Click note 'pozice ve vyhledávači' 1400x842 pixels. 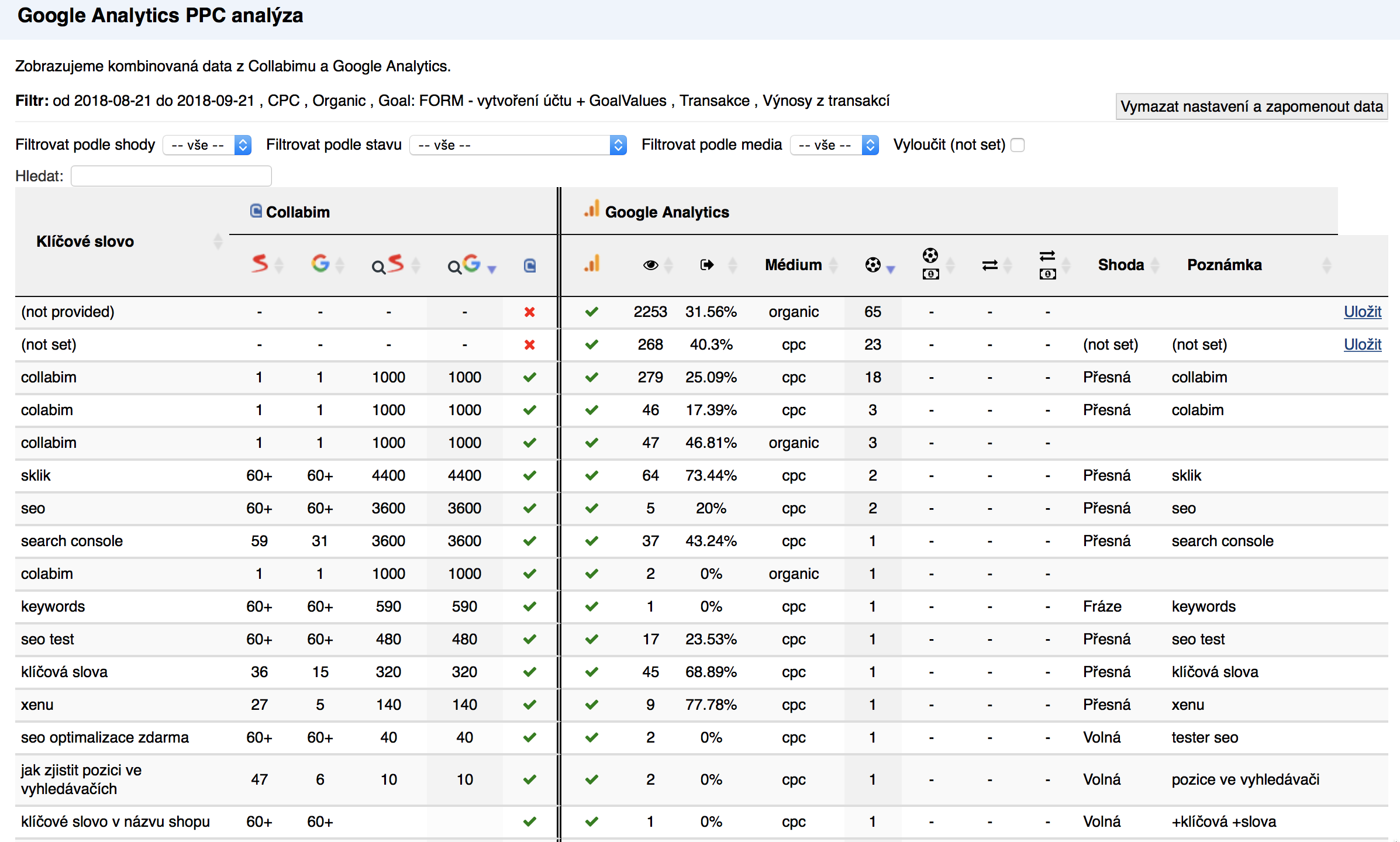click(x=1246, y=780)
